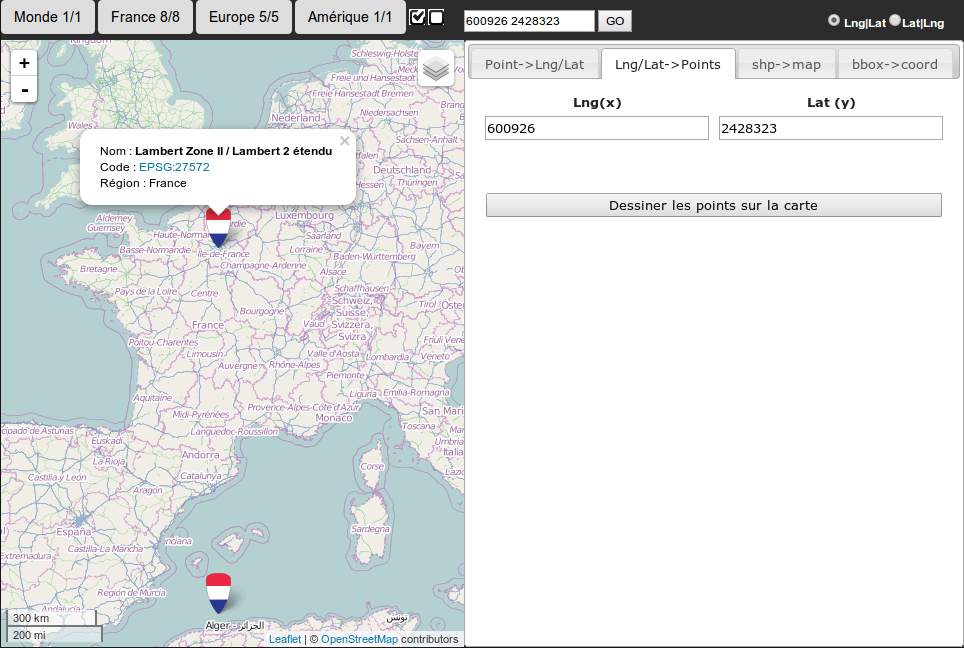Click the Région : France text in popup

[x=143, y=183]
